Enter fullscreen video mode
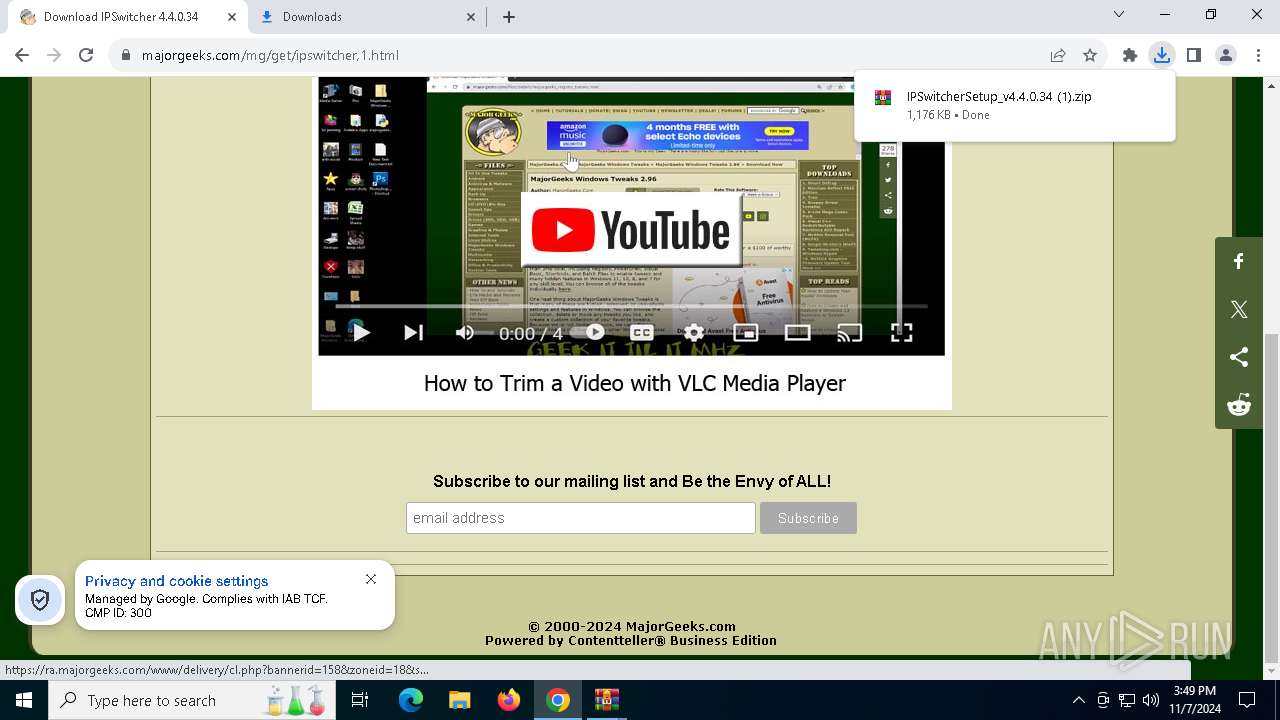This screenshot has width=1280, height=720. click(902, 333)
